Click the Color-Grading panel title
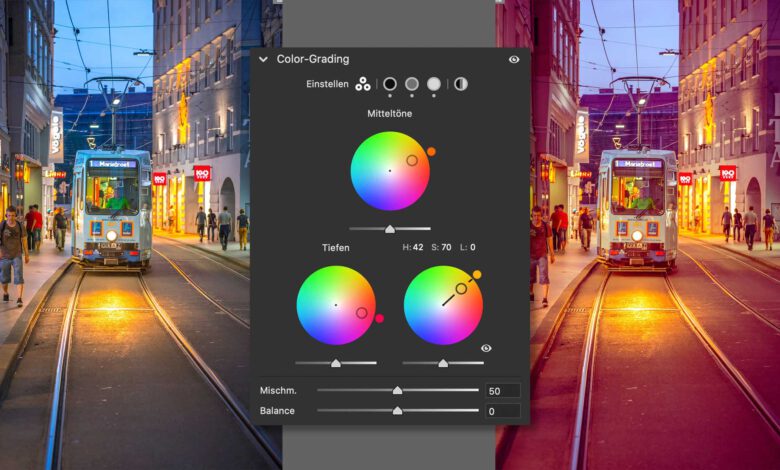Image resolution: width=780 pixels, height=470 pixels. click(x=313, y=59)
